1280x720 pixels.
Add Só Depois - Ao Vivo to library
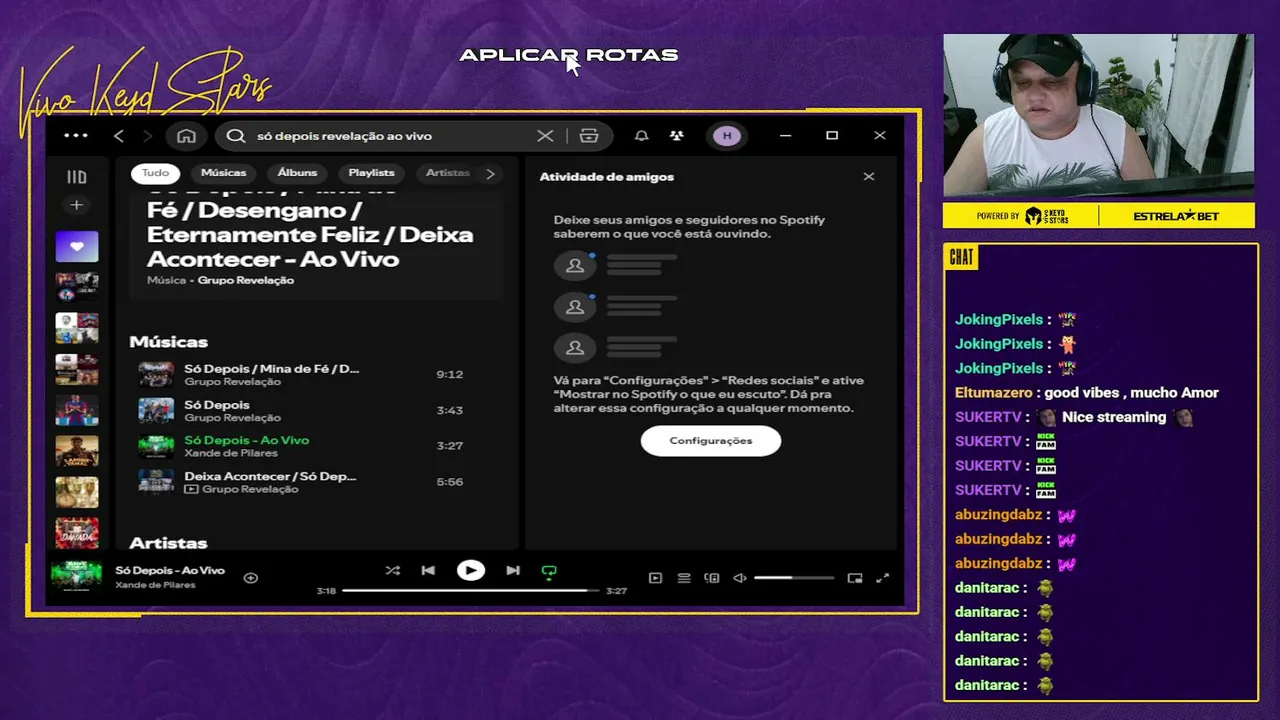point(251,578)
